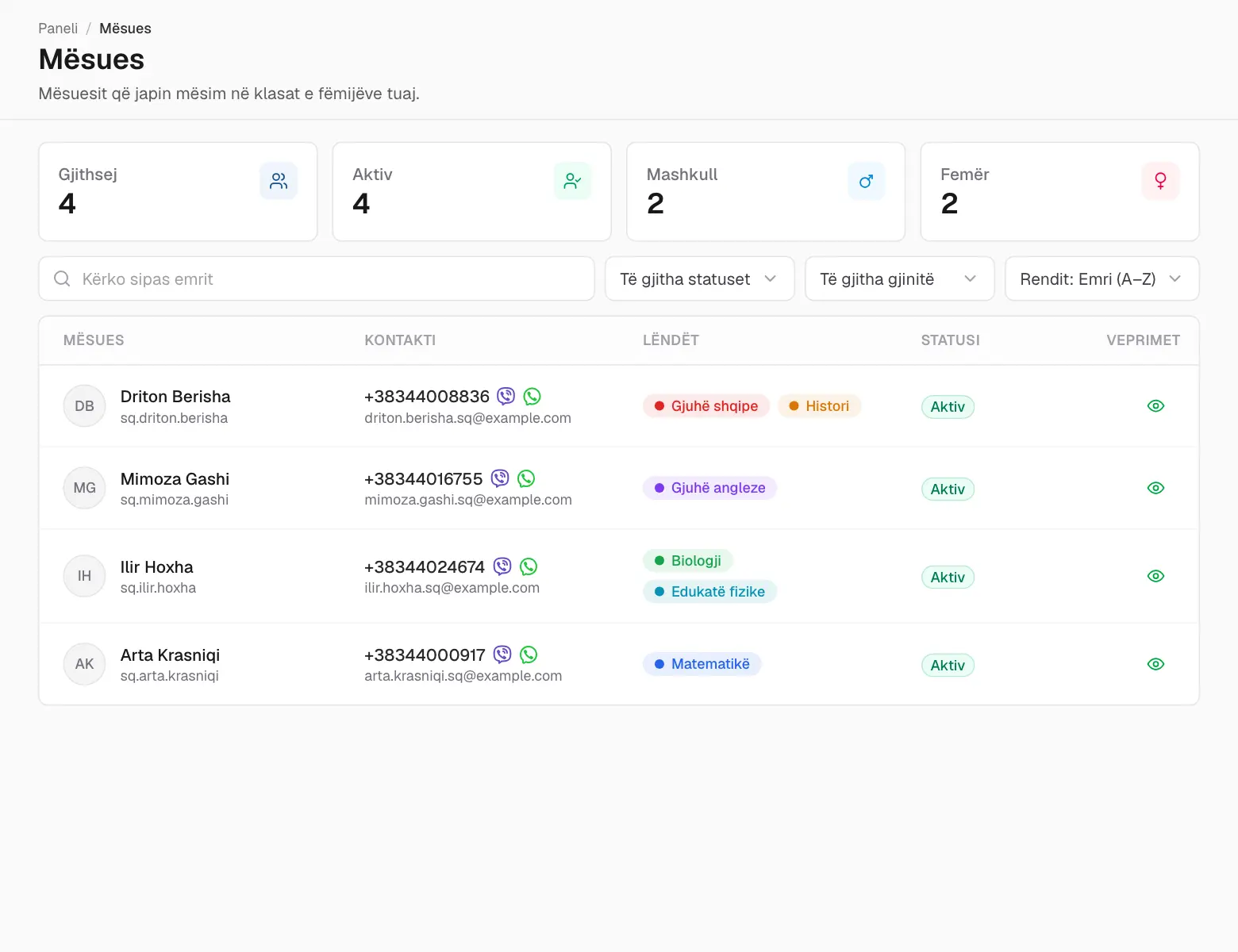Image resolution: width=1238 pixels, height=952 pixels.
Task: Open WhatsApp for Driton Berisha's number
Action: 532,396
